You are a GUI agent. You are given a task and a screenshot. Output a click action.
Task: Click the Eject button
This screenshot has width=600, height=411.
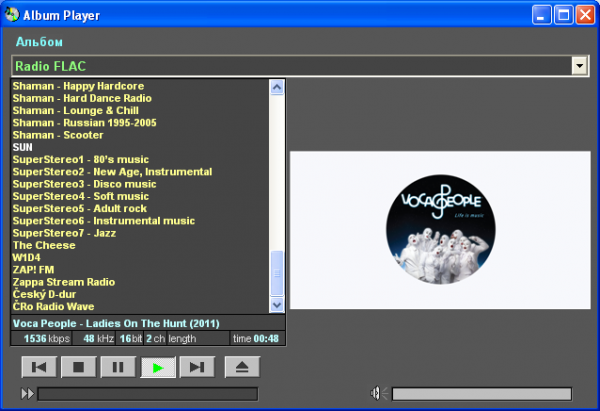[242, 367]
